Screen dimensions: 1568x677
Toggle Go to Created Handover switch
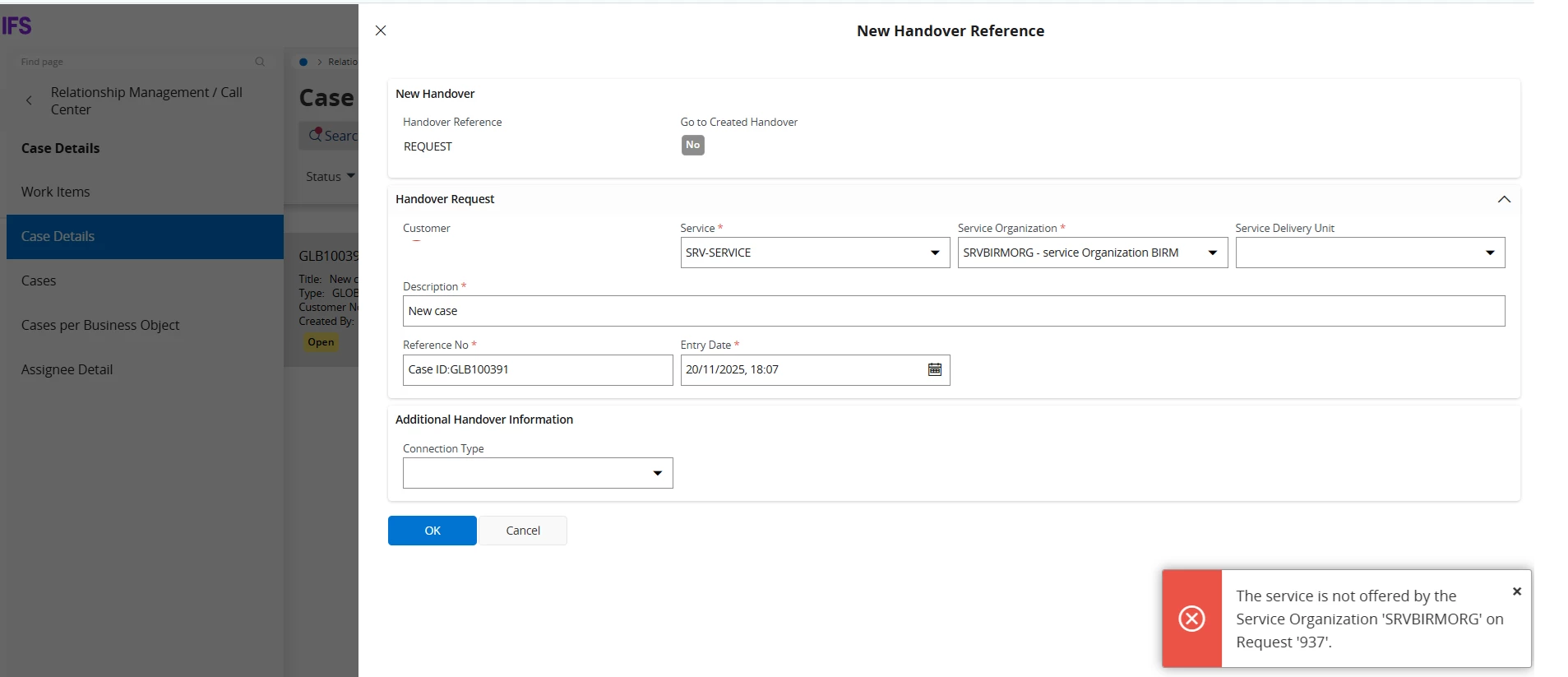pyautogui.click(x=692, y=145)
